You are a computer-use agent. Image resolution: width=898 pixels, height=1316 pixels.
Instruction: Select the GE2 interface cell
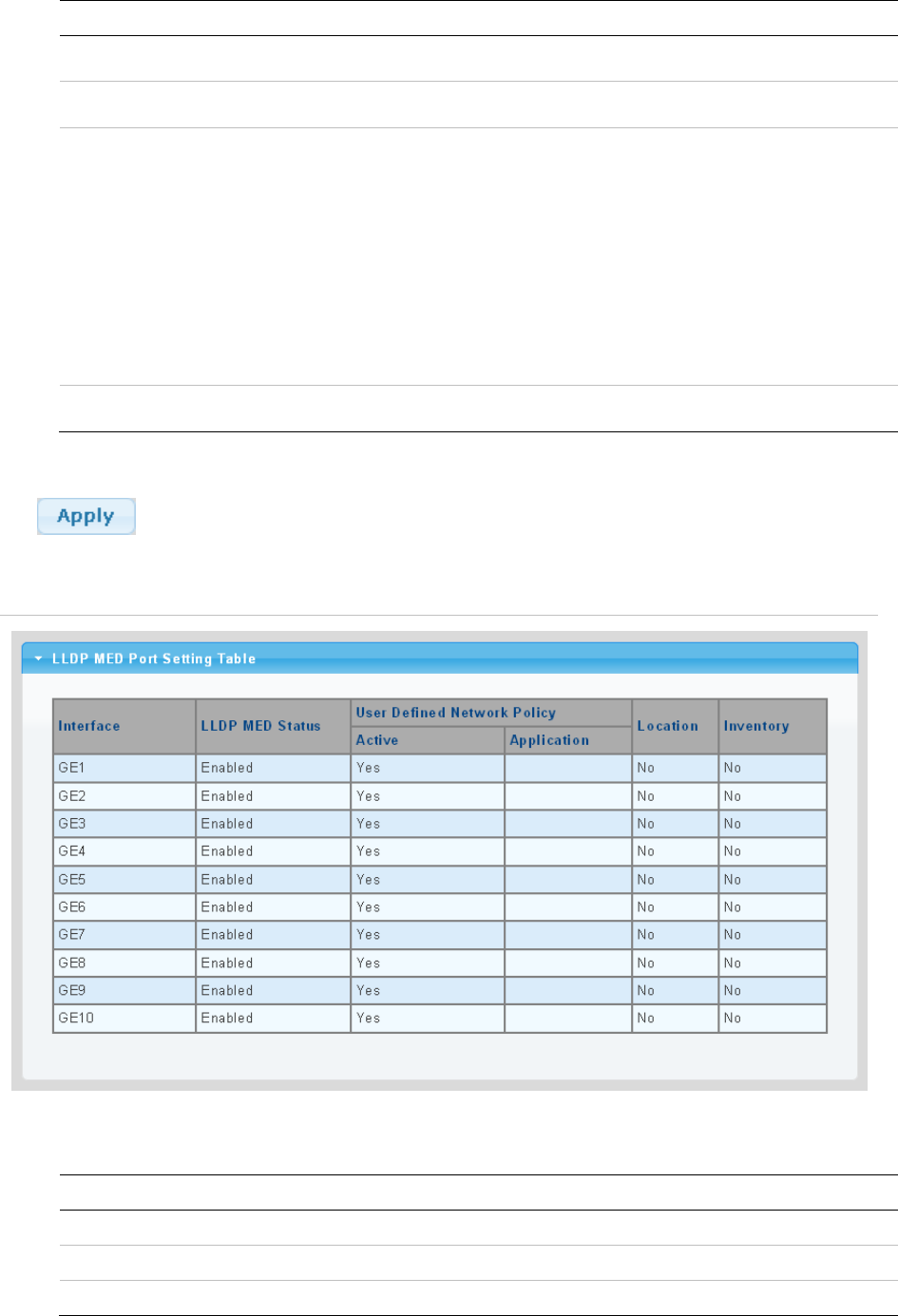[x=124, y=796]
